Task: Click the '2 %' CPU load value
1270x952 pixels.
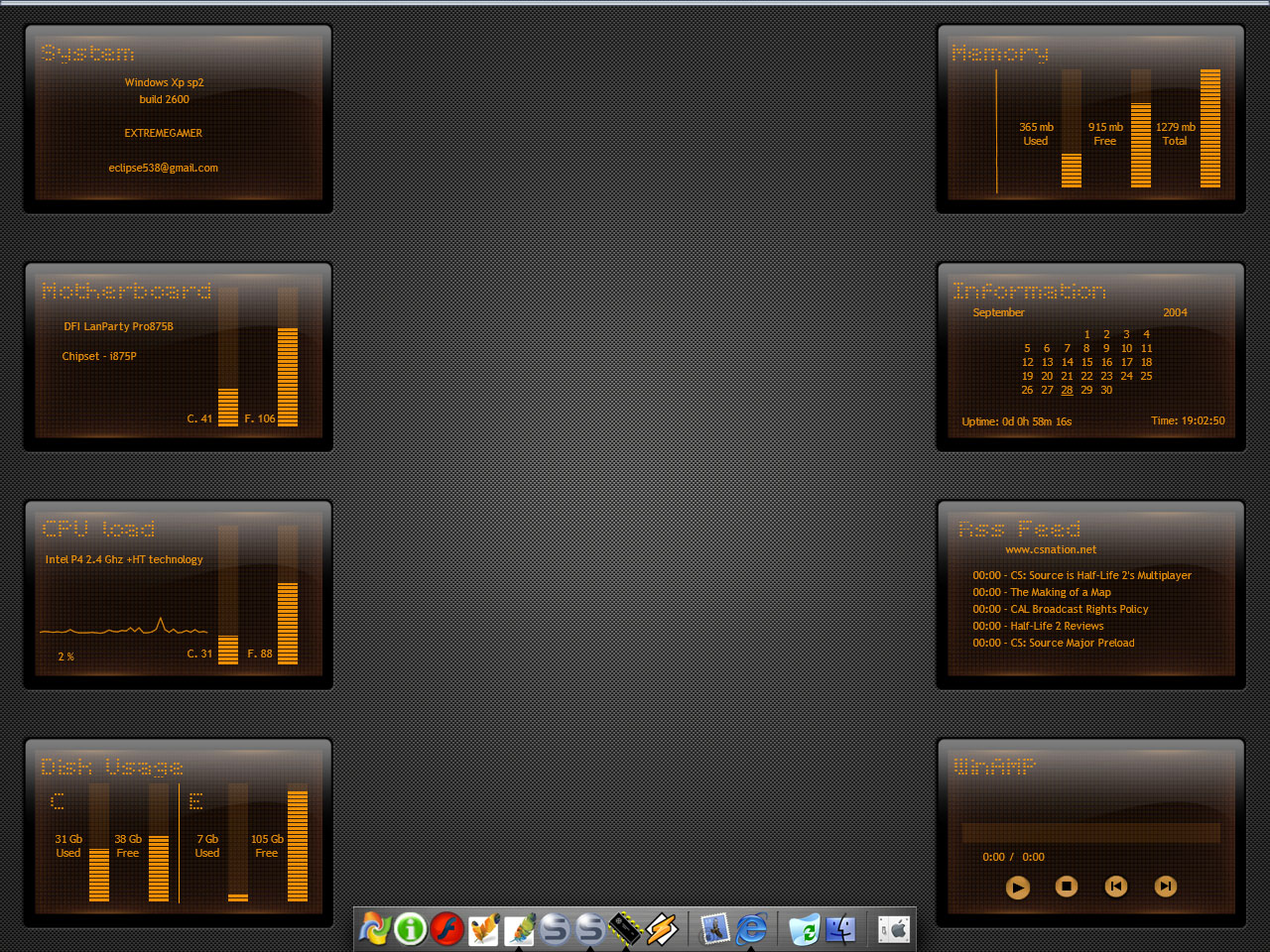Action: pos(65,656)
